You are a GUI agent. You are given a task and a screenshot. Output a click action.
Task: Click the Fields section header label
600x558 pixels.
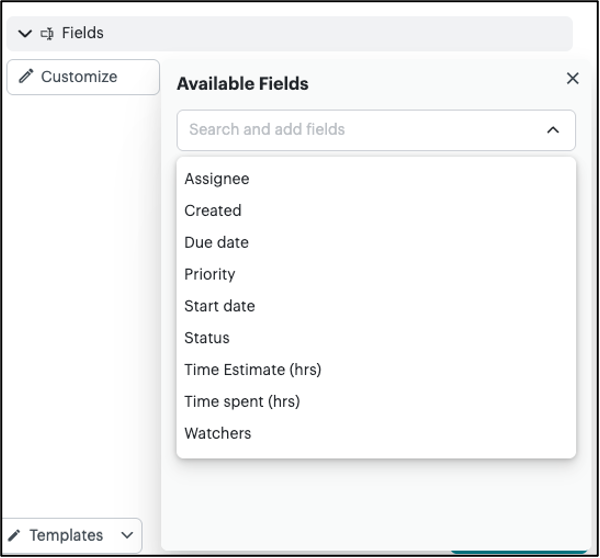tap(83, 33)
